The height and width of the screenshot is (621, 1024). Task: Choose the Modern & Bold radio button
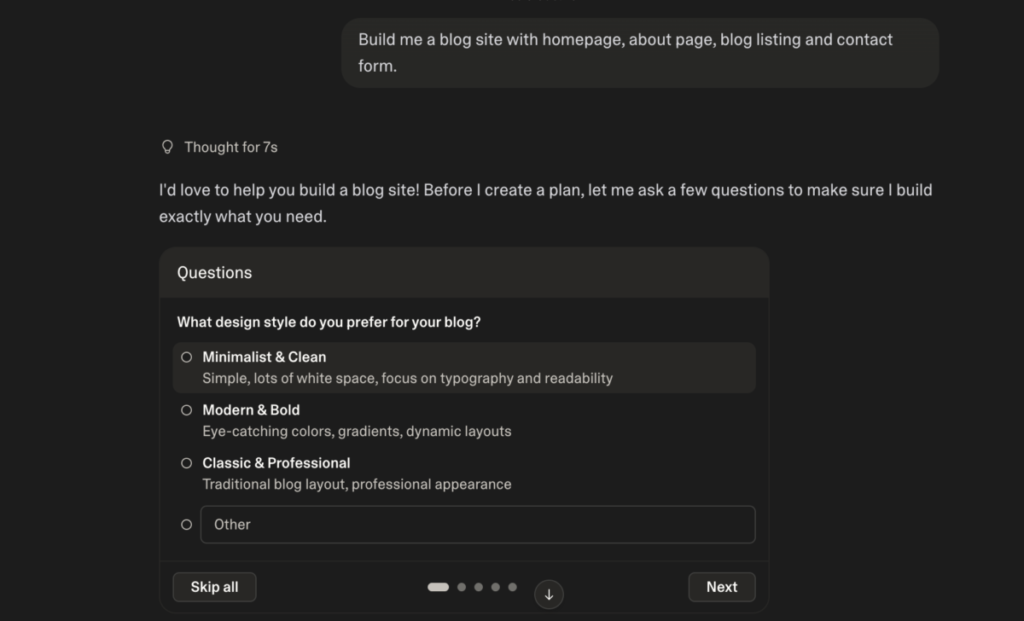pyautogui.click(x=186, y=410)
